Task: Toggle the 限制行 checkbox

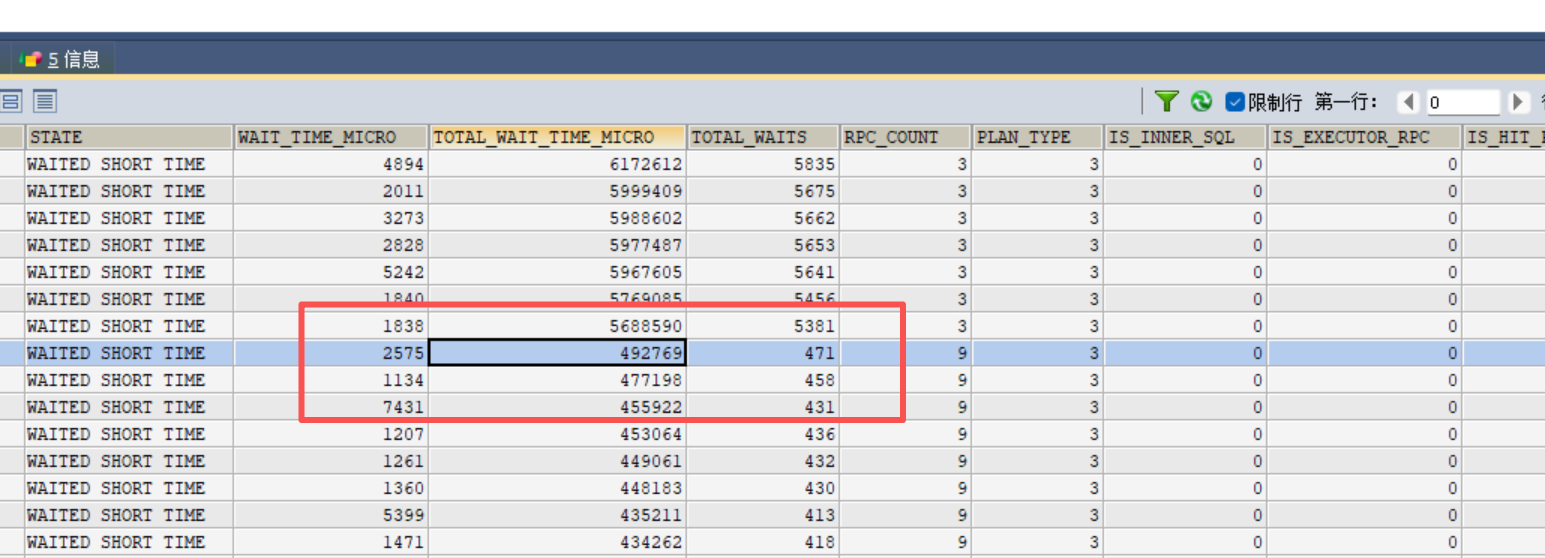Action: (1235, 102)
